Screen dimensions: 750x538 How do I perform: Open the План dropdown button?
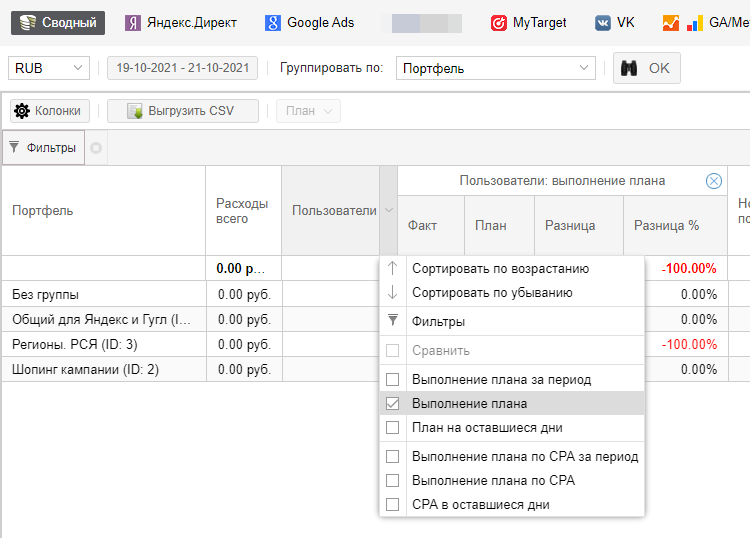pos(308,111)
